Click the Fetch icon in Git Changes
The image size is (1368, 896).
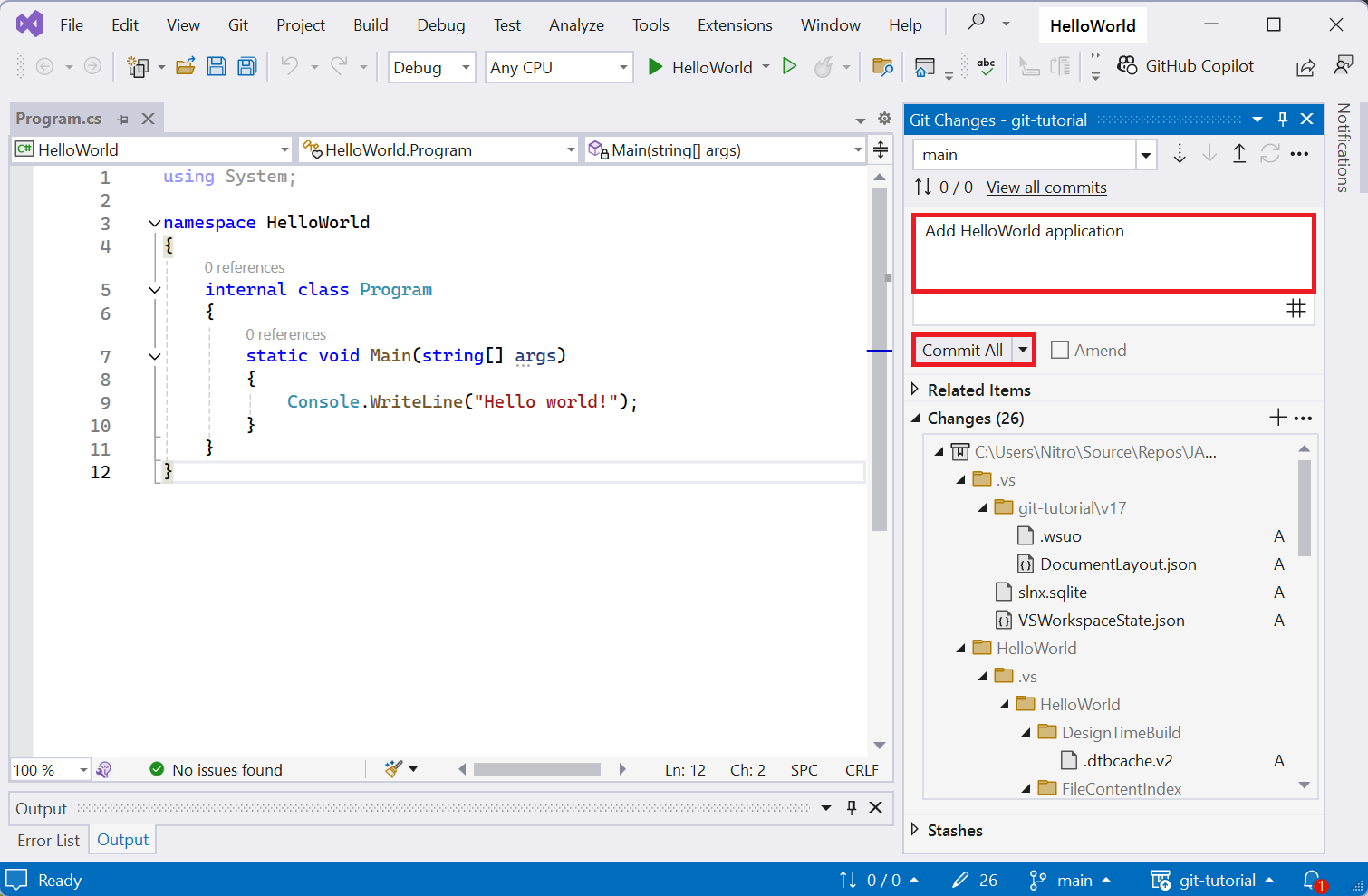(1179, 154)
